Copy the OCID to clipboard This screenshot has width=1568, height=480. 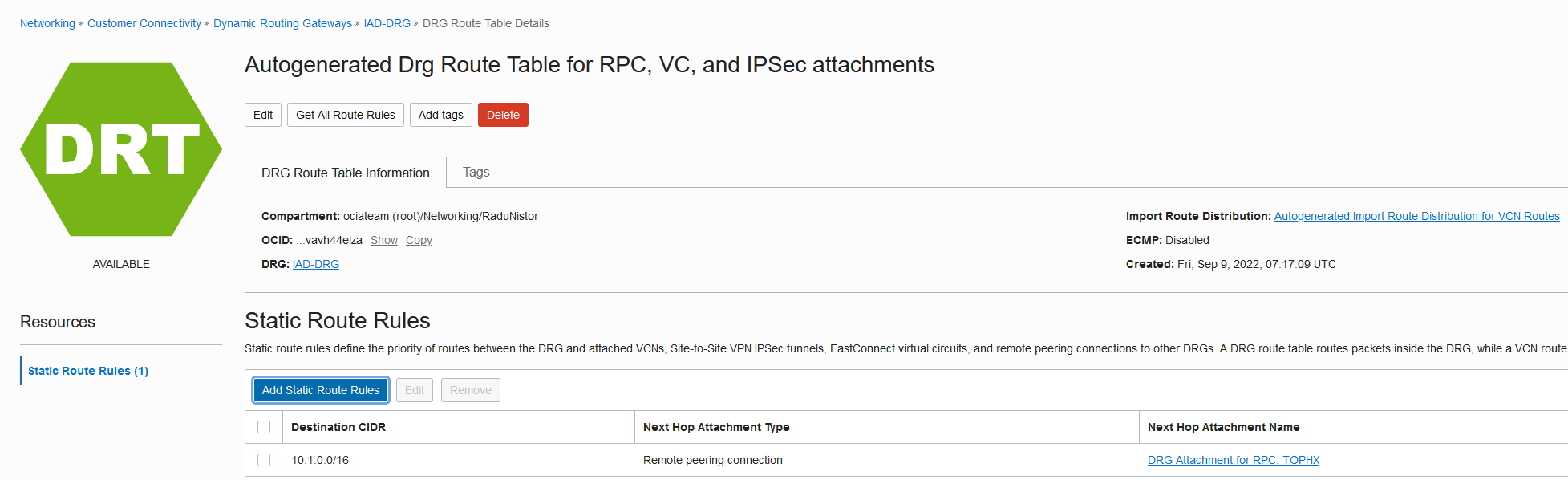point(419,240)
